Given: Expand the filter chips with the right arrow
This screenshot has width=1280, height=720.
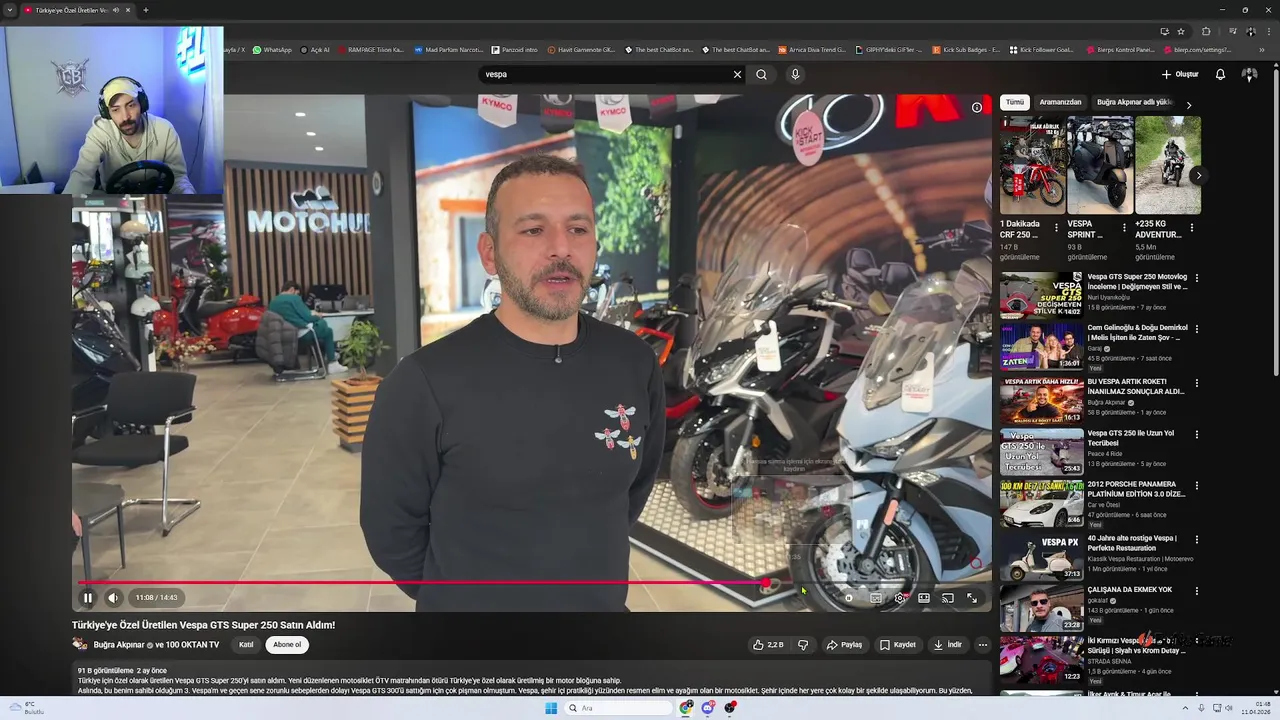Looking at the screenshot, I should click(x=1188, y=105).
